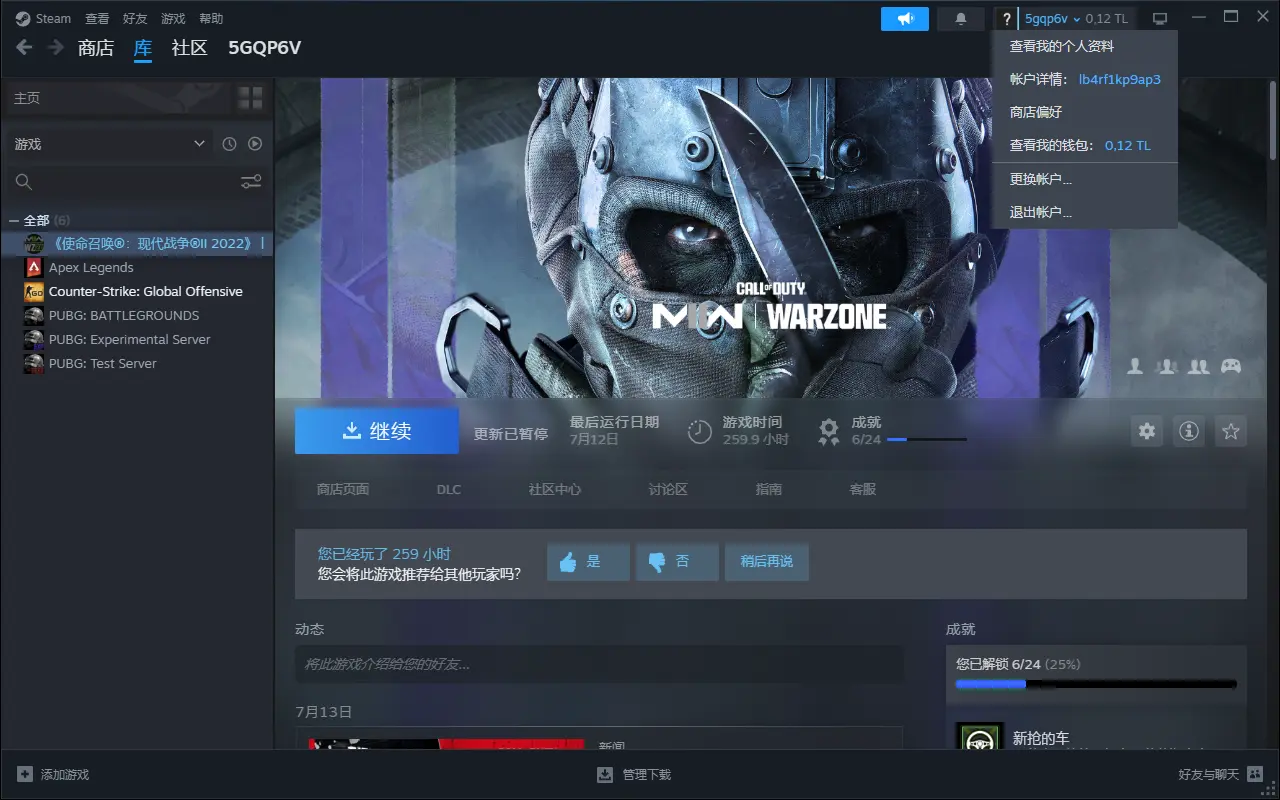Select 使命召唤: 现代战争 II 2022

pos(137,243)
